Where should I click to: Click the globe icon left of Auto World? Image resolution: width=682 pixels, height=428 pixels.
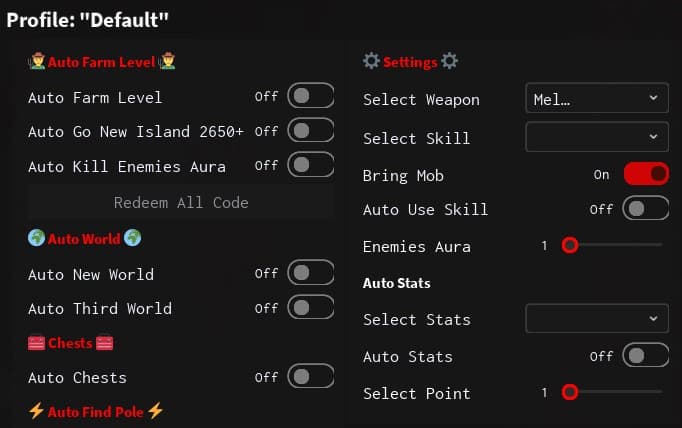[x=36, y=239]
